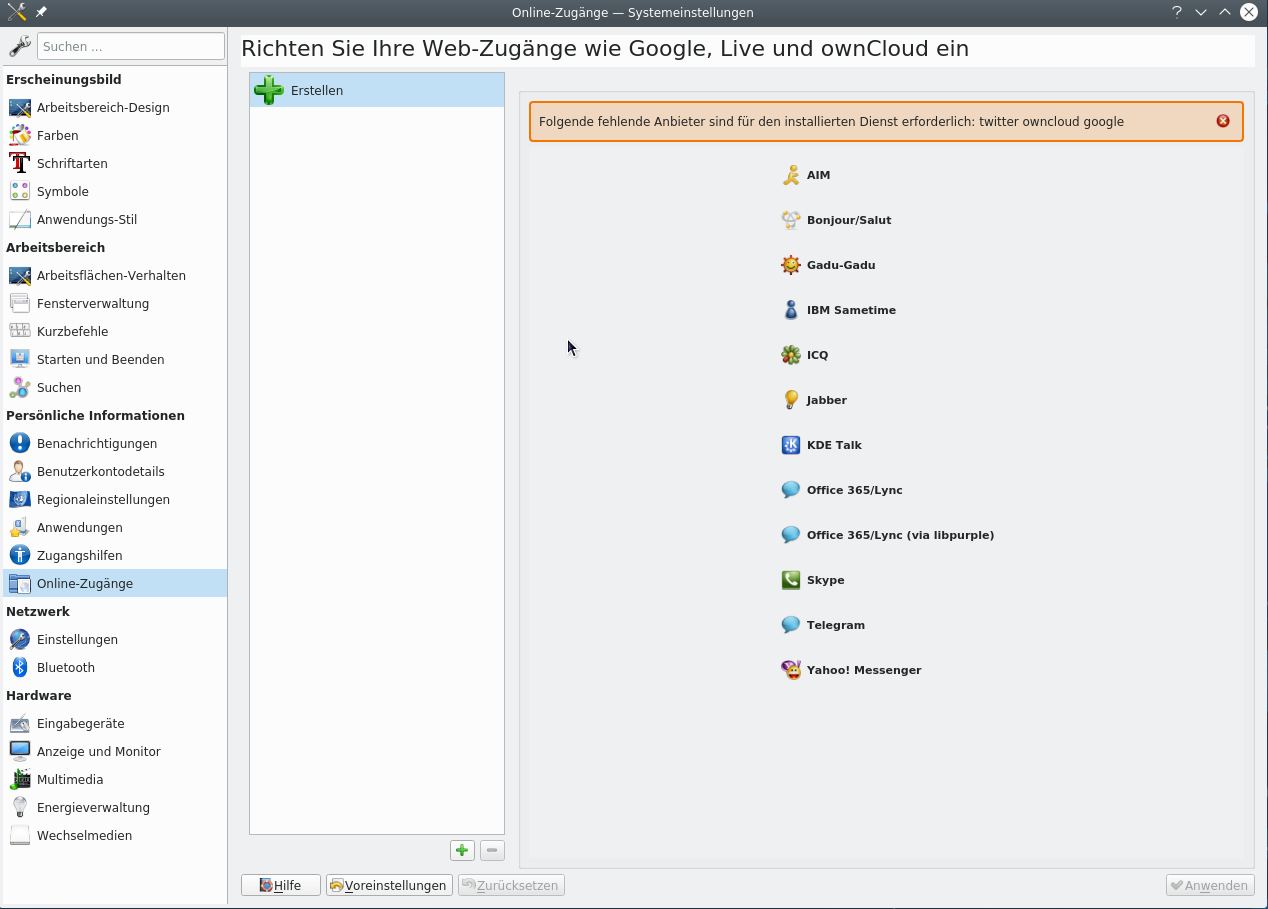
Task: Open Energieverwaltung settings
Action: click(x=115, y=807)
